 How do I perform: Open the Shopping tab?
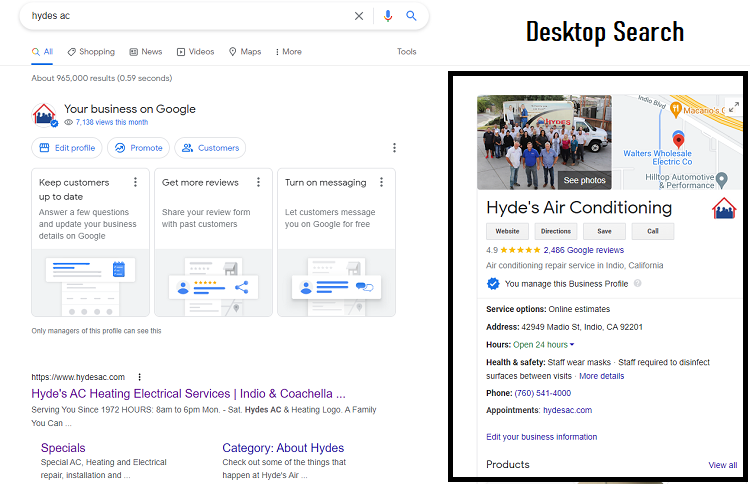[91, 52]
